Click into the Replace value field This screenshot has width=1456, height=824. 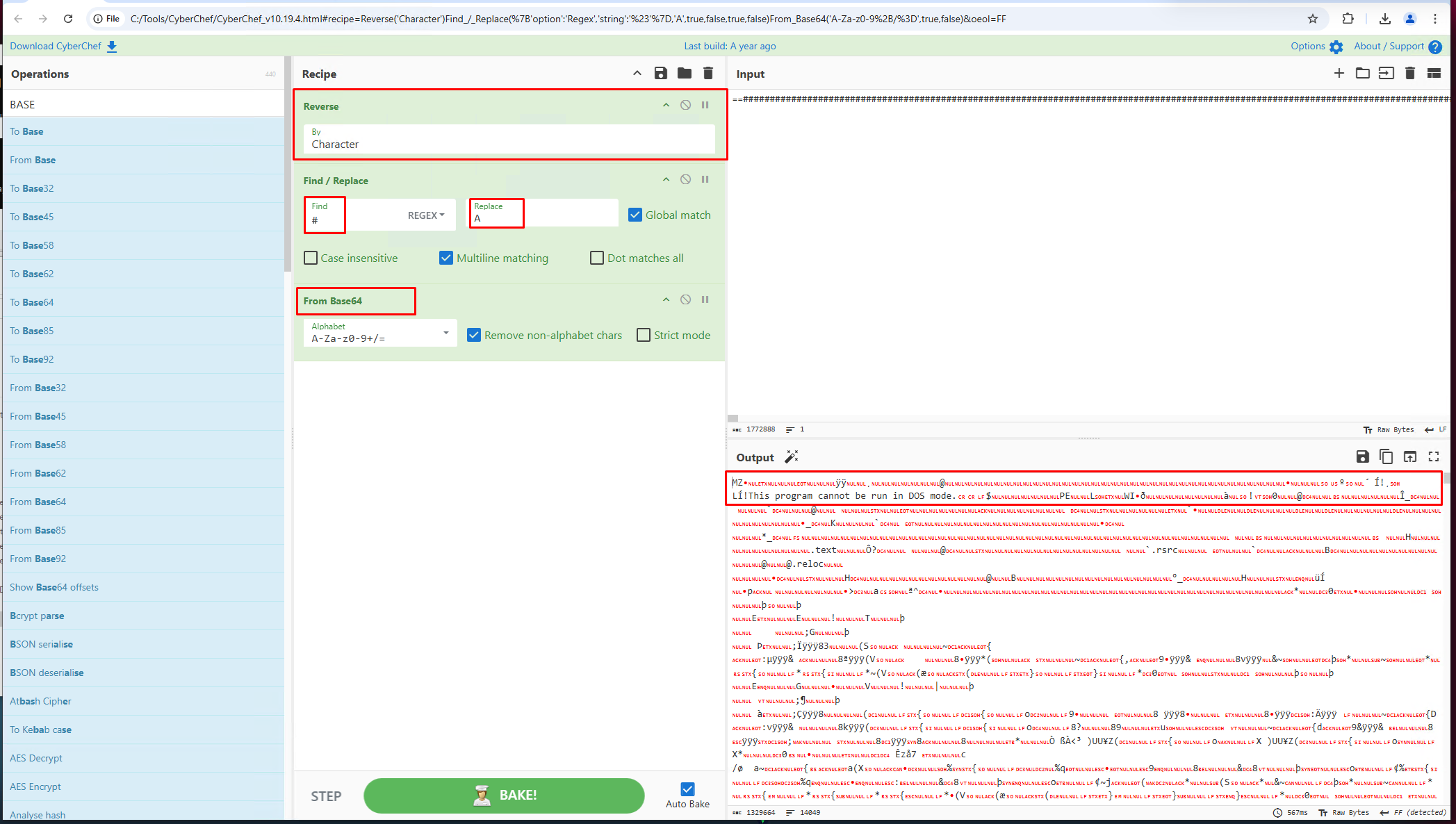(542, 213)
